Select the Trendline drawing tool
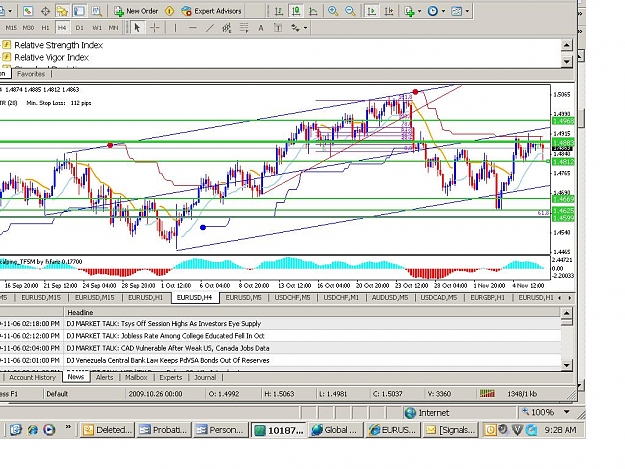The image size is (625, 469). pyautogui.click(x=210, y=27)
